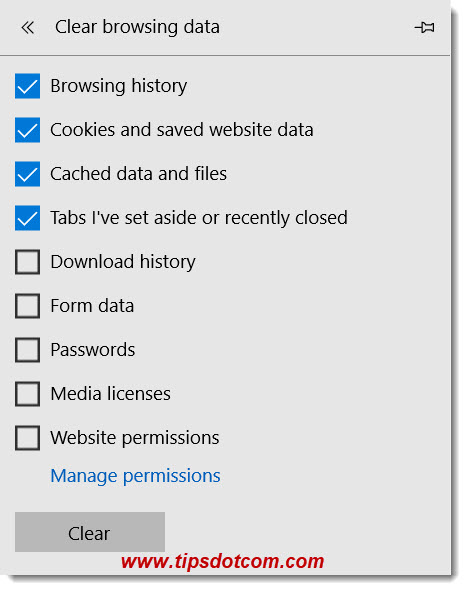Click the 'Passwords' label text
Viewport: 466px width, 590px height.
tap(93, 350)
